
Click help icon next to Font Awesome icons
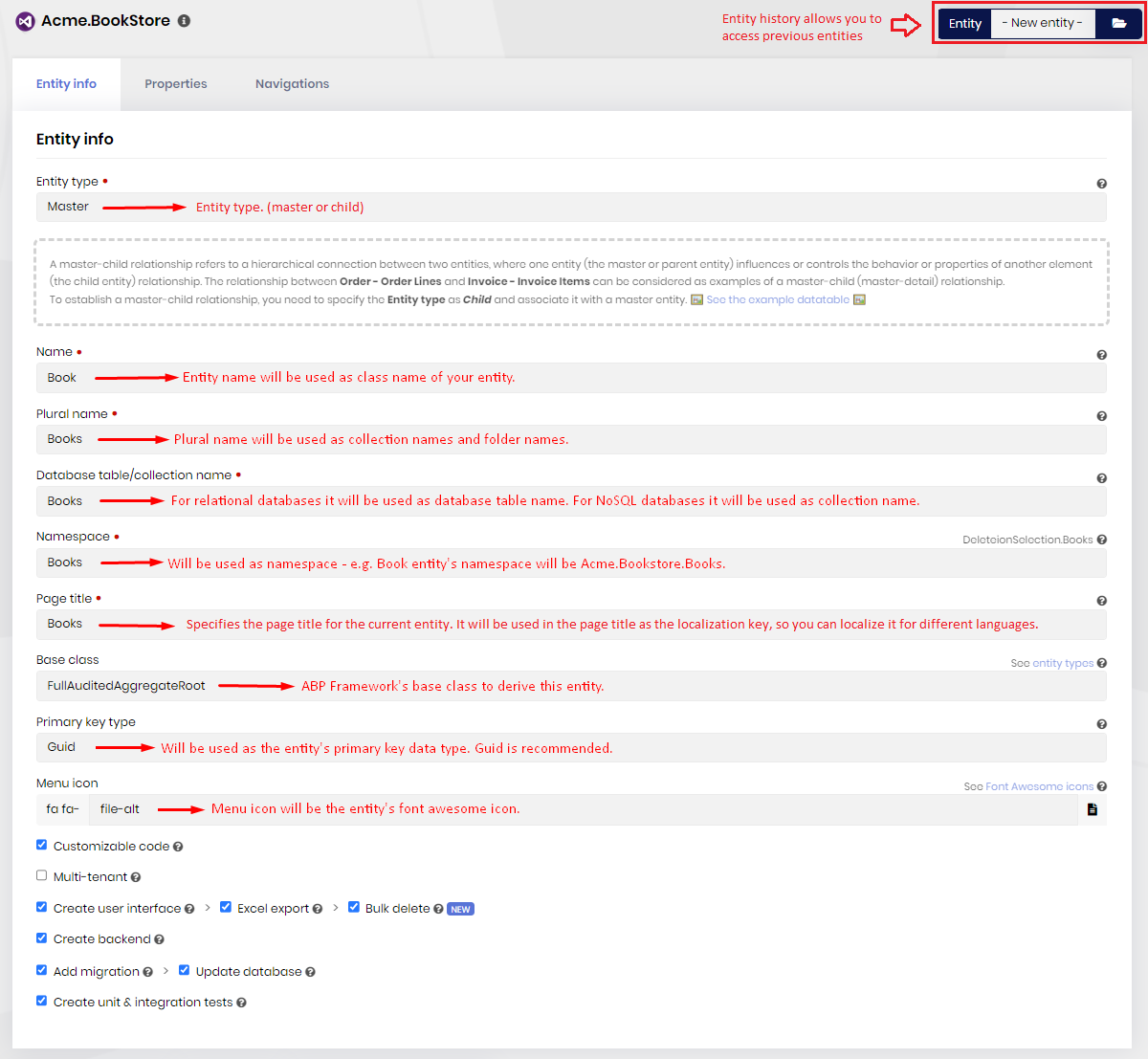click(1102, 786)
